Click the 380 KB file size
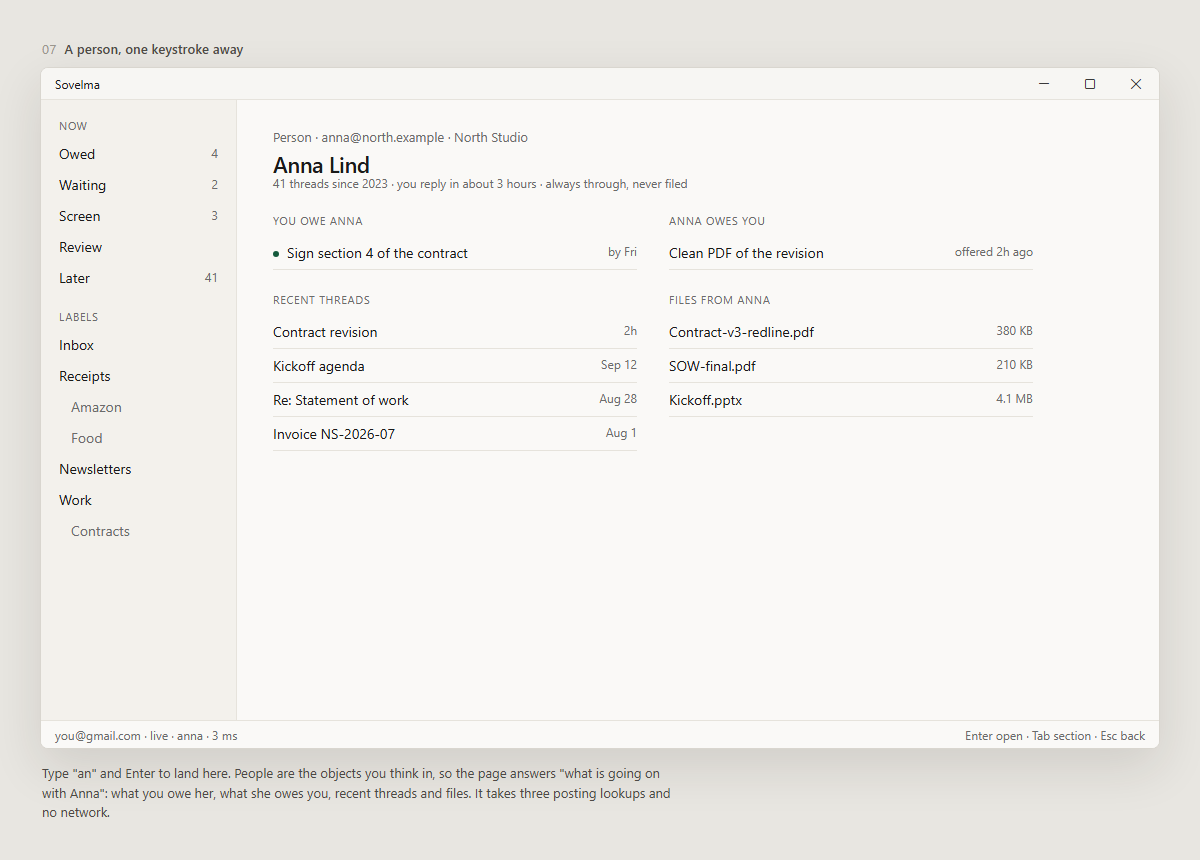This screenshot has height=860, width=1200. click(x=1014, y=331)
